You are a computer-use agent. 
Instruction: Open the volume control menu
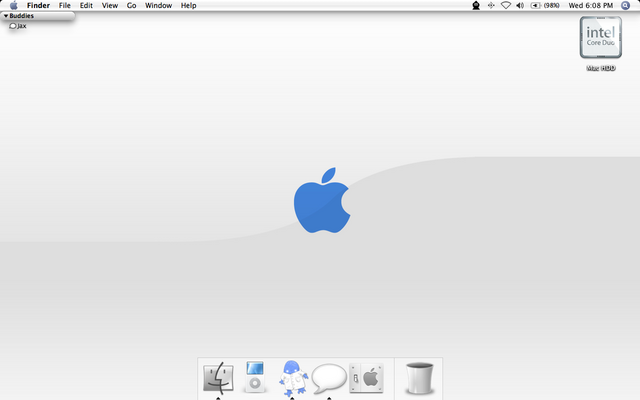pyautogui.click(x=520, y=5)
